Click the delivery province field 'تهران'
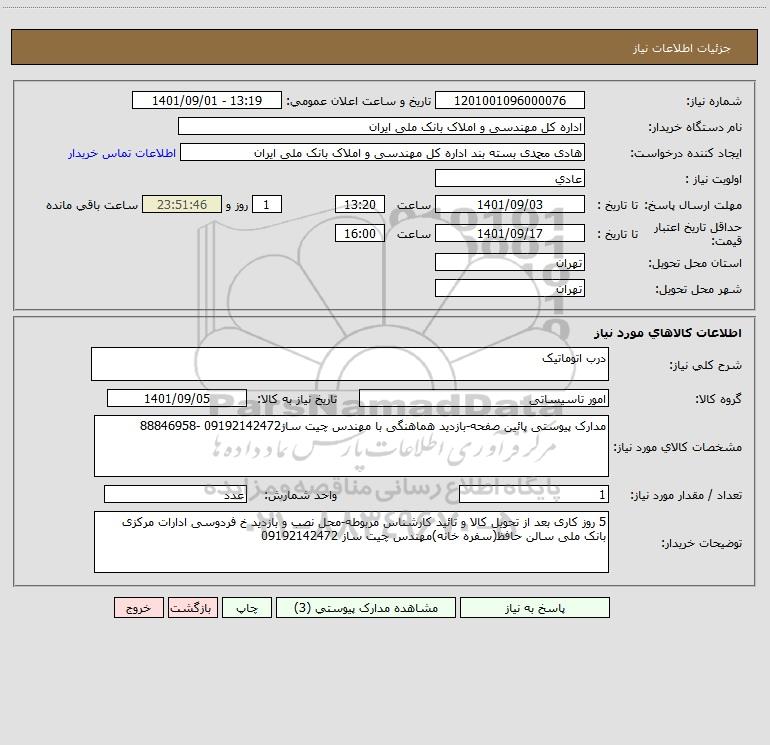Image resolution: width=770 pixels, height=745 pixels. 510,262
